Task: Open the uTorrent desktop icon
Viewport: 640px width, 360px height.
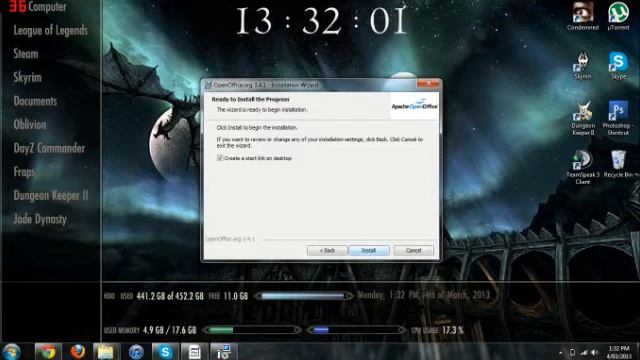Action: (x=618, y=16)
